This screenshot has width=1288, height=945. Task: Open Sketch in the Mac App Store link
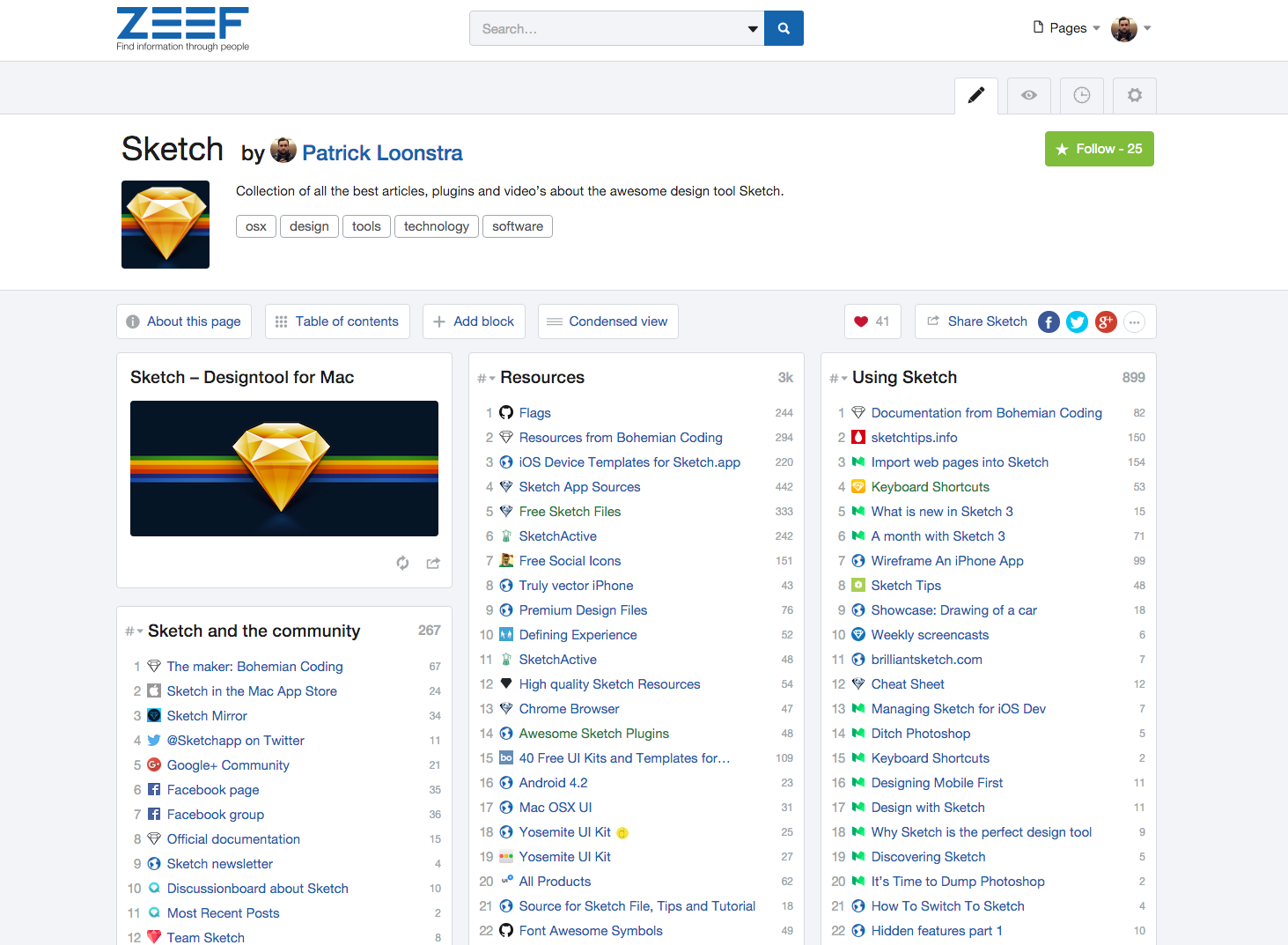coord(252,691)
